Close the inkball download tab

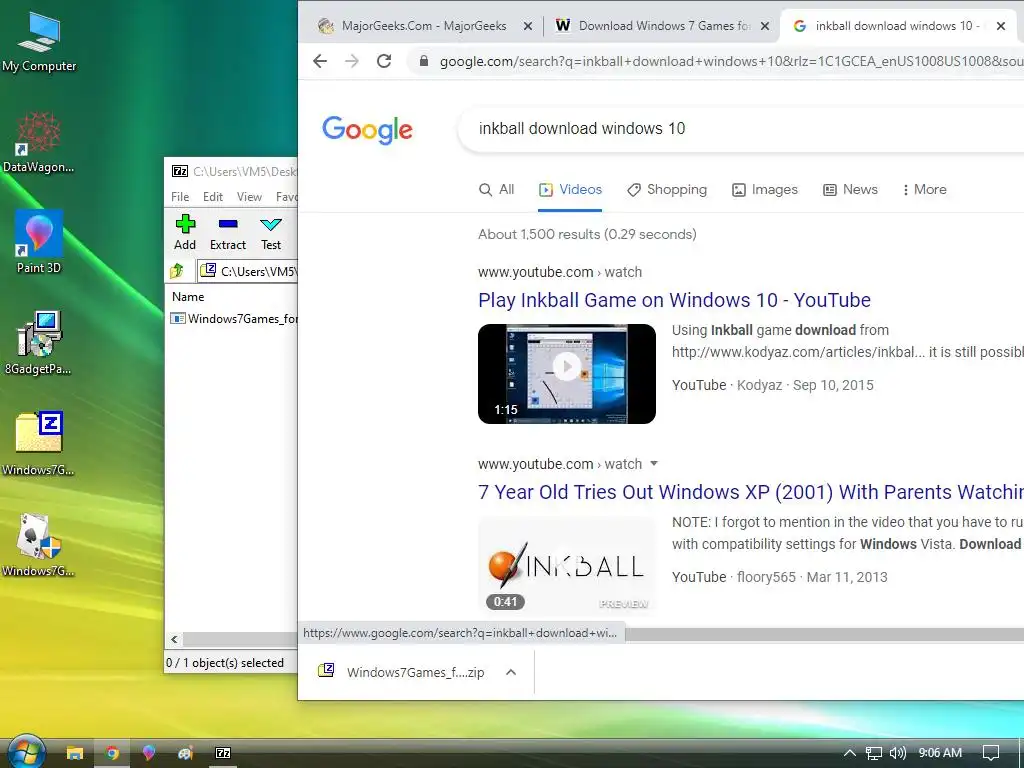pyautogui.click(x=1000, y=26)
